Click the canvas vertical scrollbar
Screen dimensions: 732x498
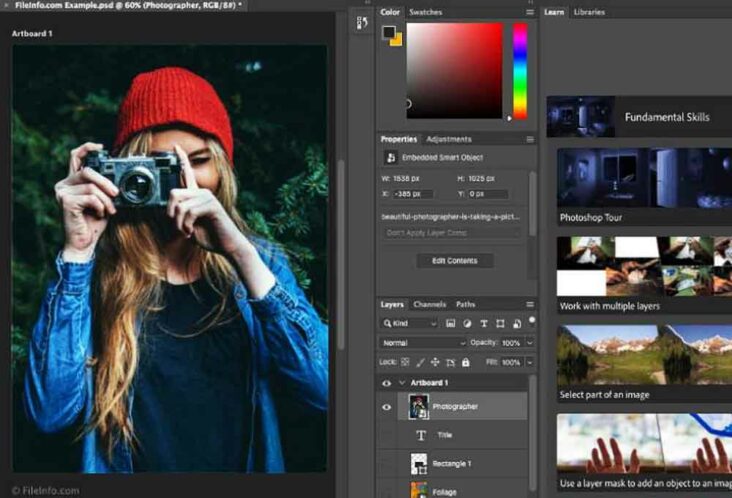pyautogui.click(x=341, y=254)
